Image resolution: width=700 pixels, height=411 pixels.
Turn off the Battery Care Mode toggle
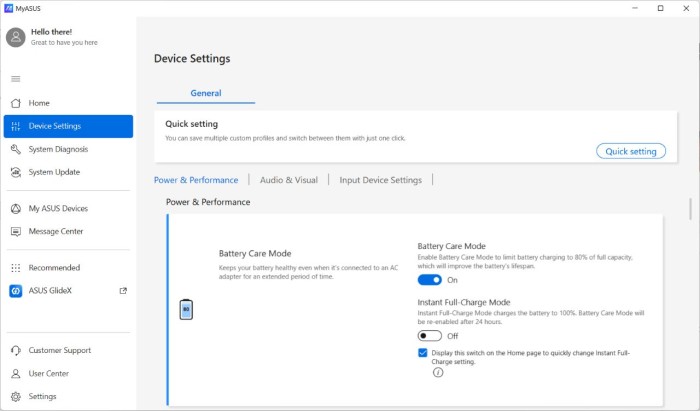tap(429, 280)
